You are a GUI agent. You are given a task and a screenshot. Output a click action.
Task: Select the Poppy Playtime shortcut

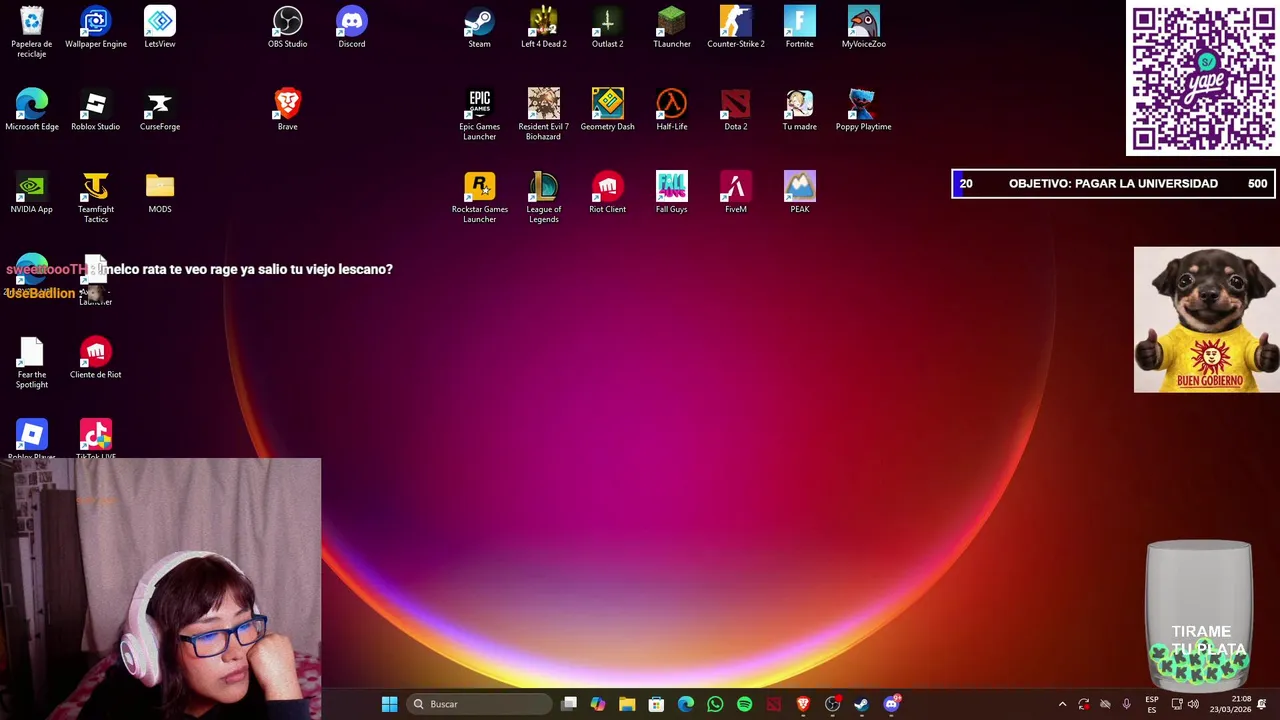click(864, 110)
